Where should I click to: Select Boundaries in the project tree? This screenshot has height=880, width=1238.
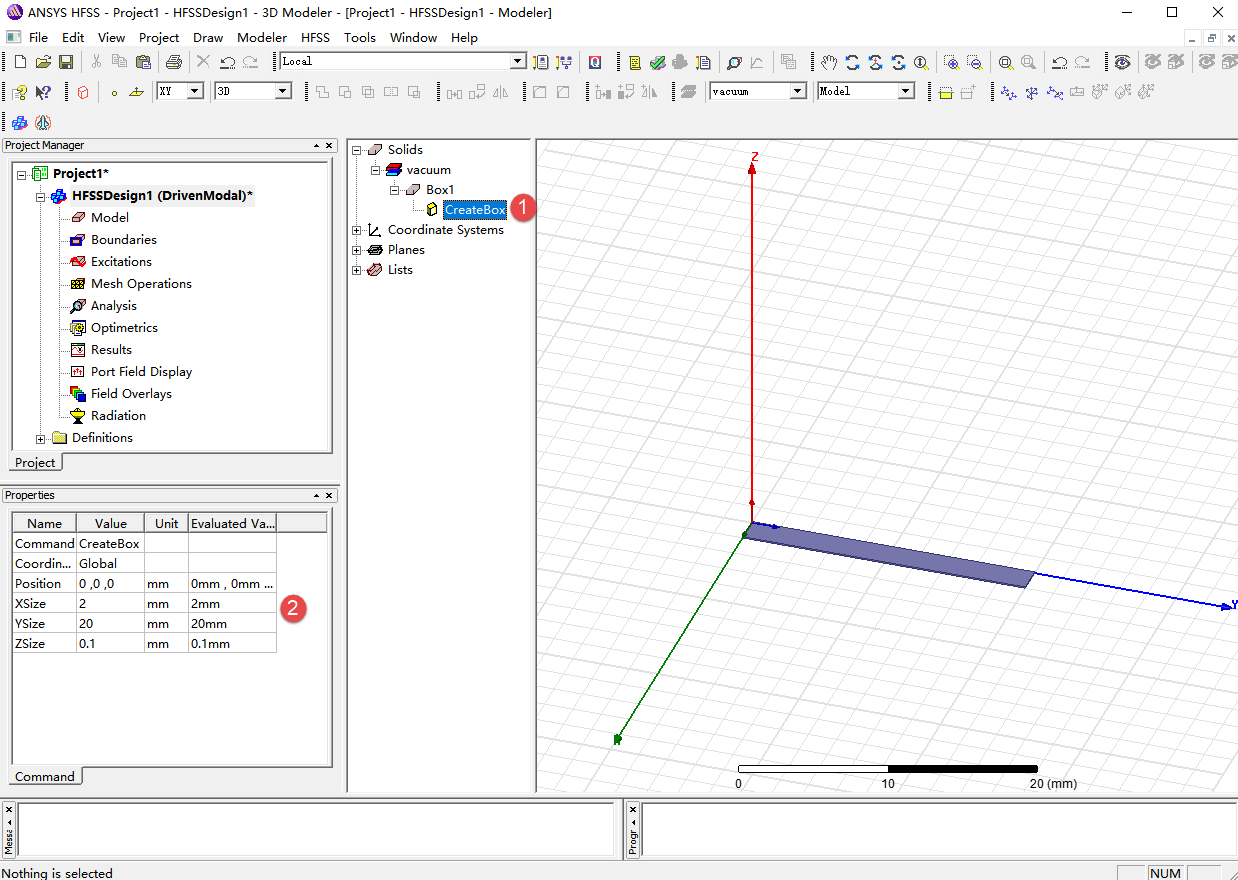click(x=123, y=240)
